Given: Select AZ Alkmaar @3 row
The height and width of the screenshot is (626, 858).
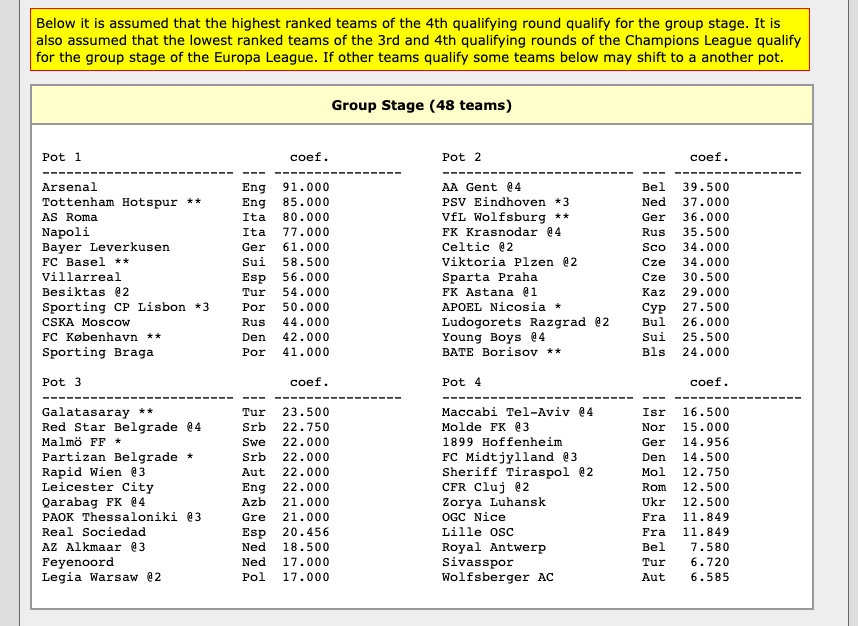Looking at the screenshot, I should (x=186, y=548).
